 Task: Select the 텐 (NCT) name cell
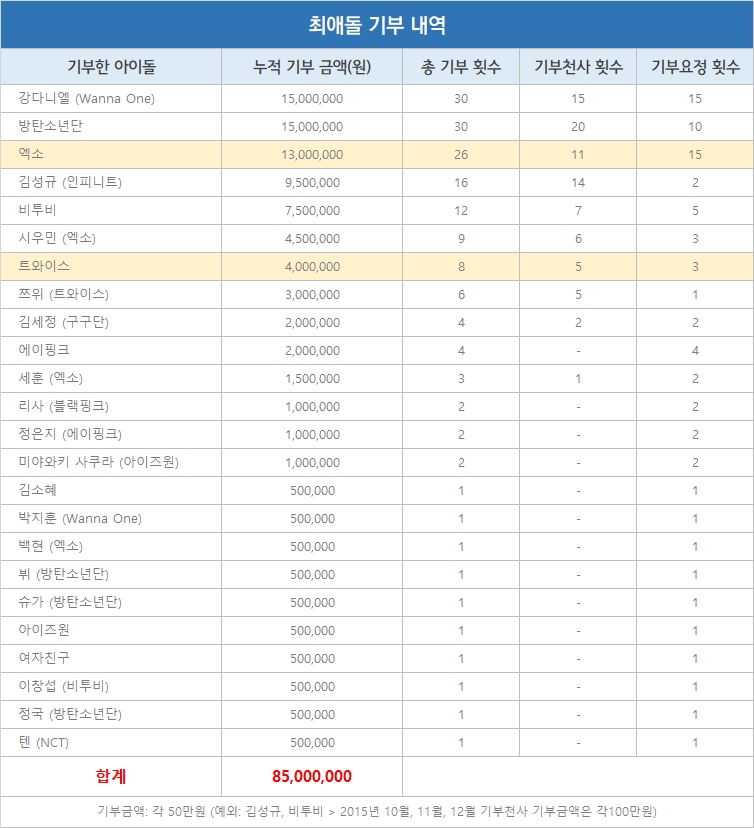click(43, 742)
